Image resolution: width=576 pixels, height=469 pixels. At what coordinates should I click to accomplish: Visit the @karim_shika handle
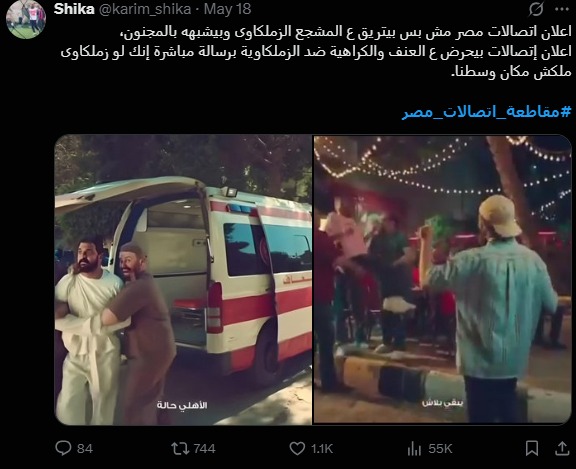[x=145, y=9]
